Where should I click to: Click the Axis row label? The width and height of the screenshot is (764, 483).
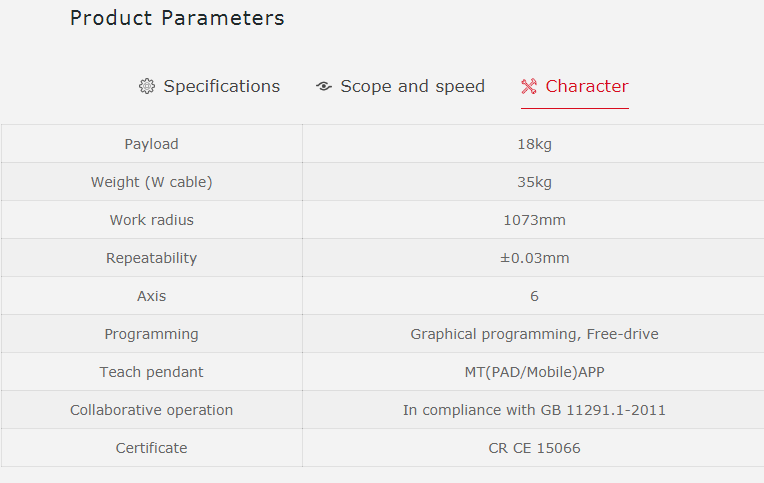click(x=151, y=296)
